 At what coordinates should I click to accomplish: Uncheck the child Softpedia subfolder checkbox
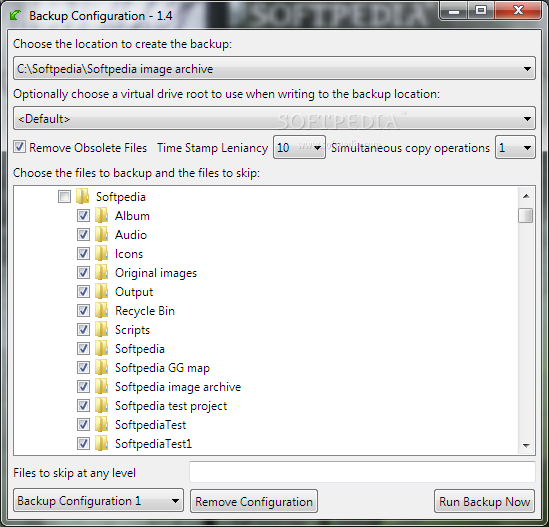pos(83,348)
